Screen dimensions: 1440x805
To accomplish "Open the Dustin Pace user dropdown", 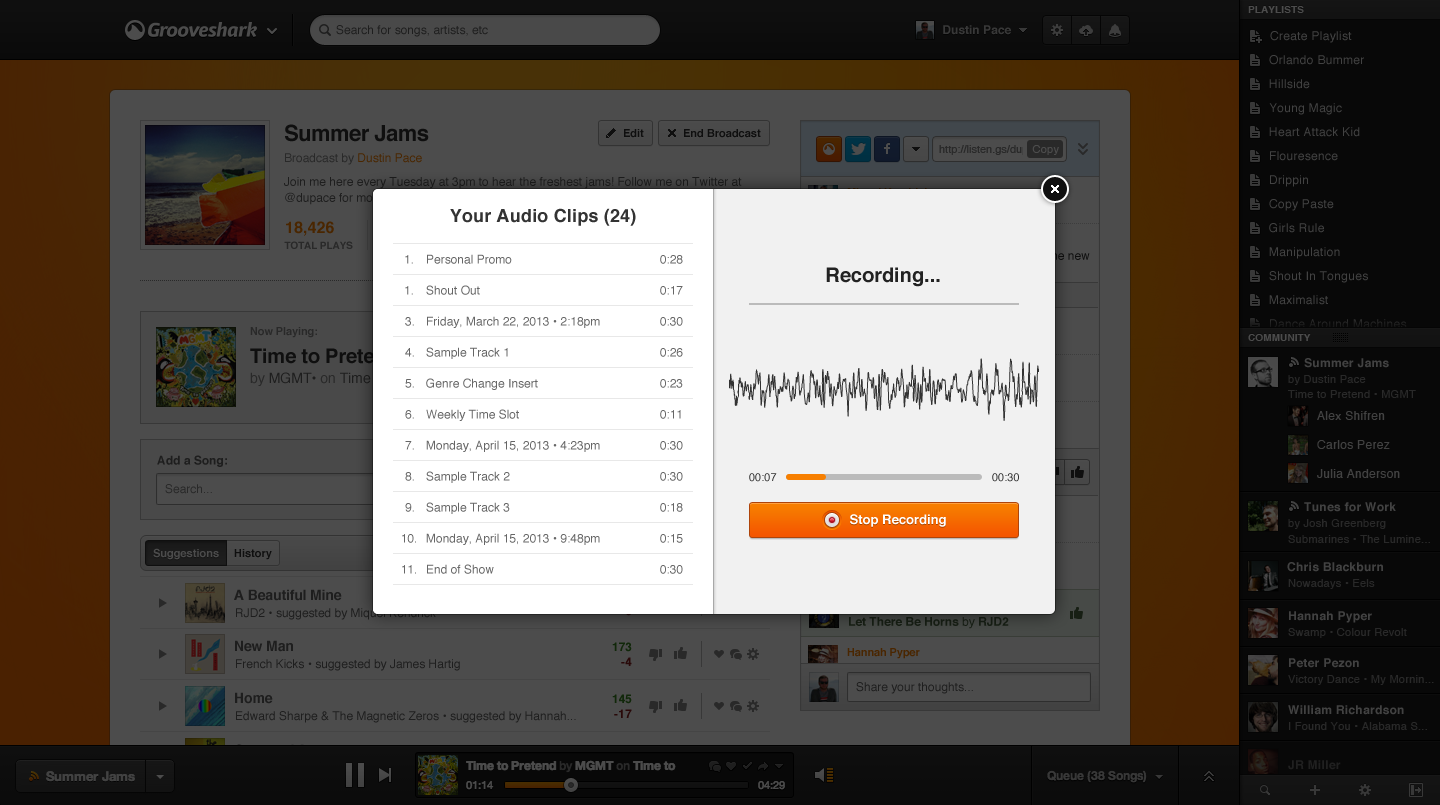I will point(973,30).
